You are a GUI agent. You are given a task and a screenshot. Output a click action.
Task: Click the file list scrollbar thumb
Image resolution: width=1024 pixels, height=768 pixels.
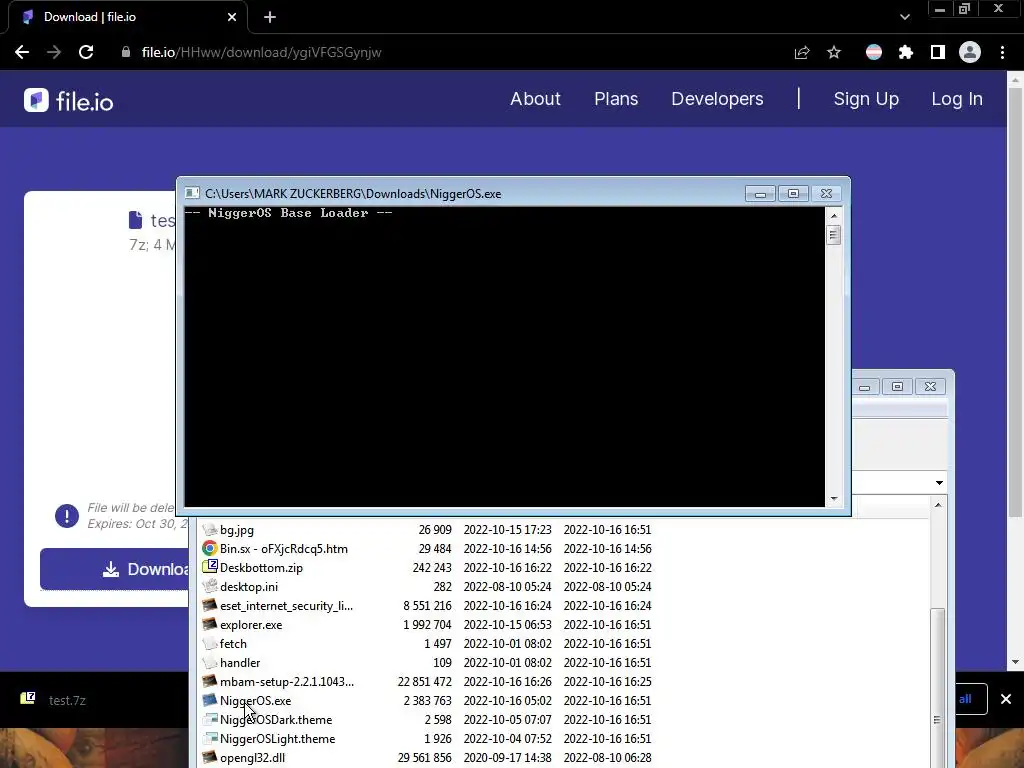point(937,687)
